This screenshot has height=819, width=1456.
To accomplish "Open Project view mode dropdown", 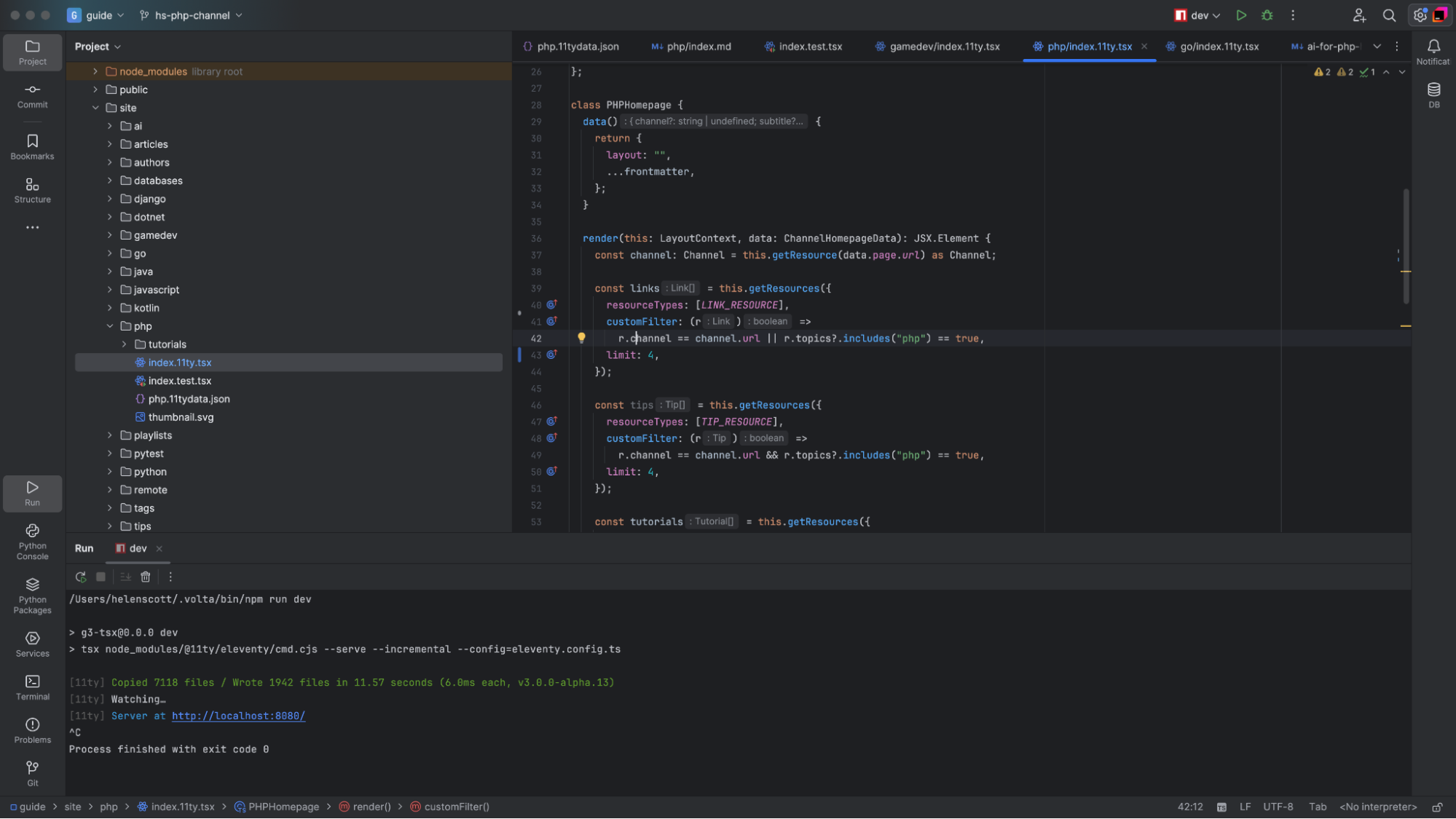I will tap(98, 47).
